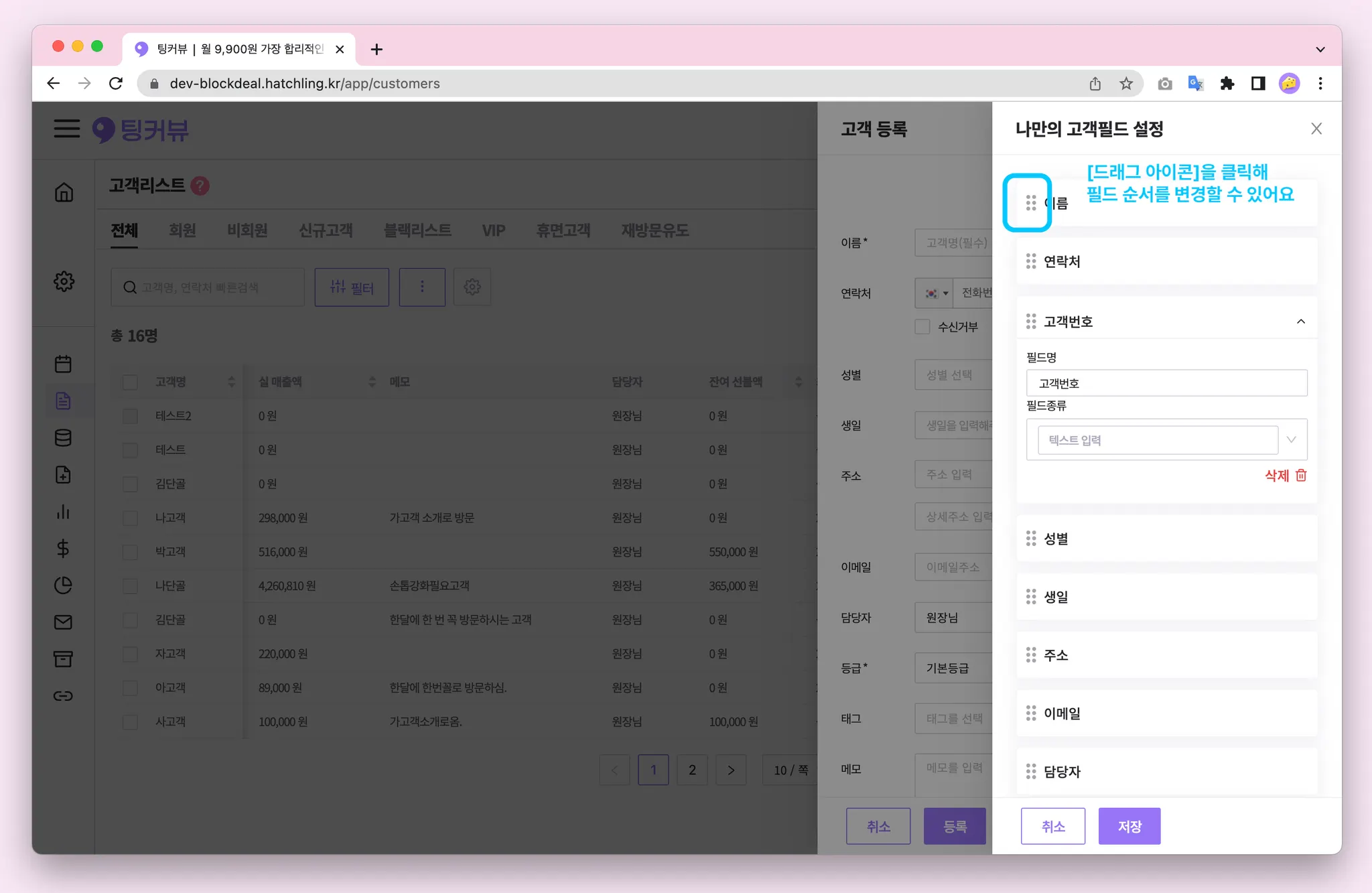This screenshot has width=1372, height=893.
Task: Click the purple 저장 button
Action: (x=1129, y=826)
